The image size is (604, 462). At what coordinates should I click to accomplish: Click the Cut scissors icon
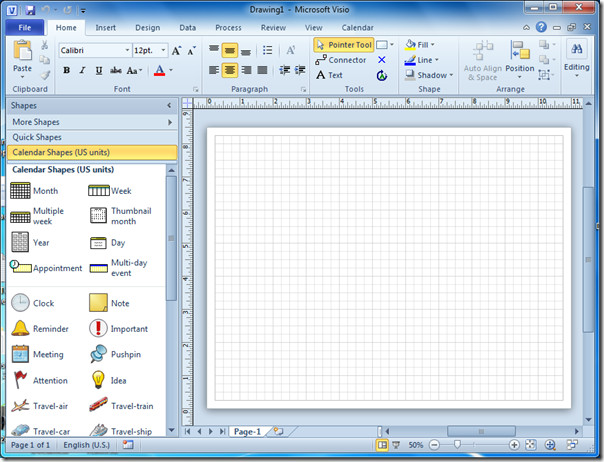[45, 45]
